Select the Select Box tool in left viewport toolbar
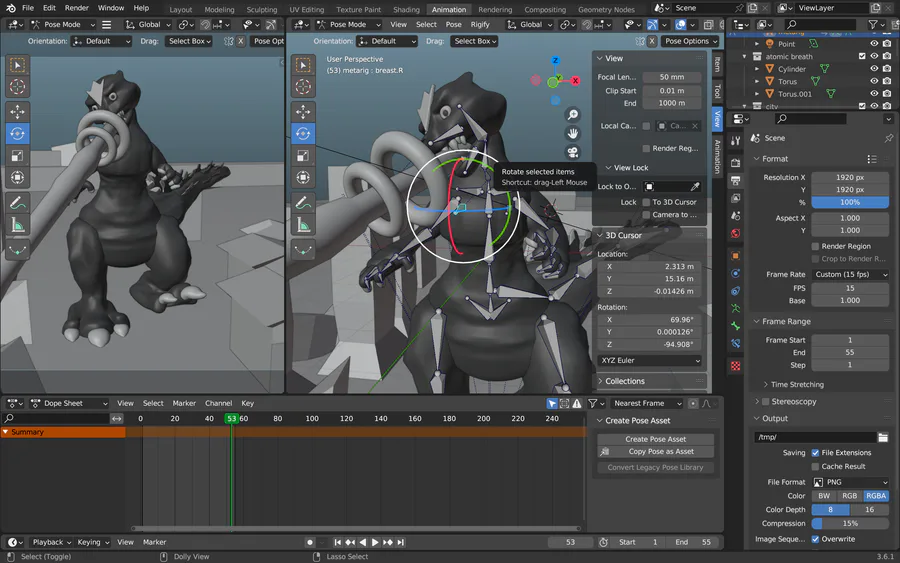900x563 pixels. click(x=17, y=65)
